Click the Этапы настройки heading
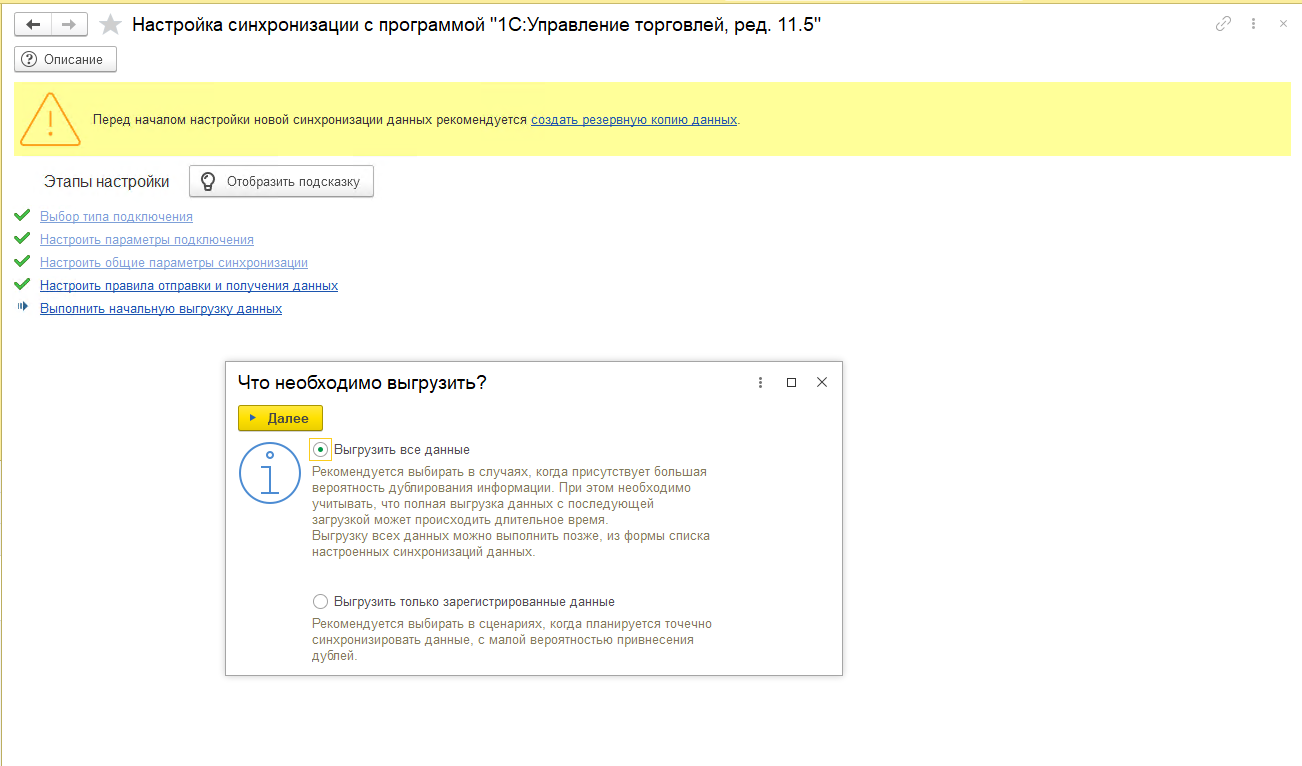Image resolution: width=1302 pixels, height=766 pixels. coord(107,182)
